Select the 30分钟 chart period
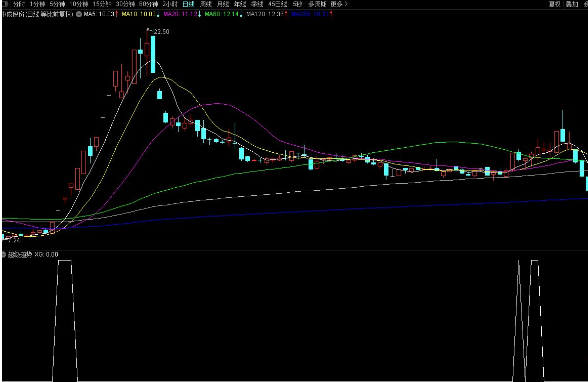 (x=125, y=4)
